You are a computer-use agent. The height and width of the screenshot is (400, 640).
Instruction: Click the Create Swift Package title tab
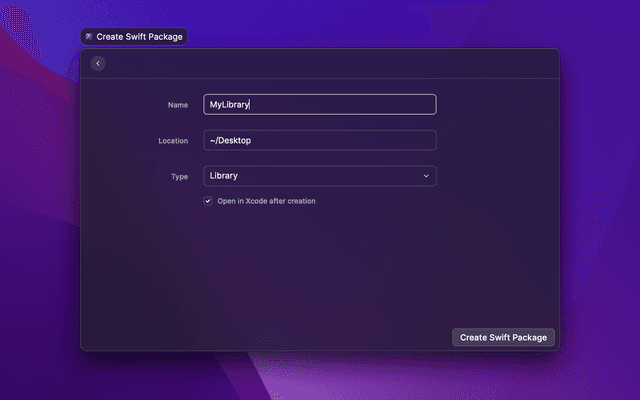[134, 36]
